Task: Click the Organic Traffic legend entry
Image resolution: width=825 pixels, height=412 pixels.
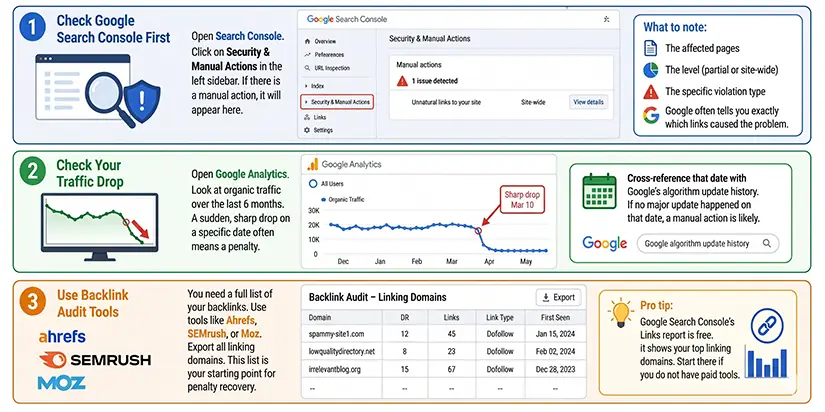Action: [x=343, y=199]
